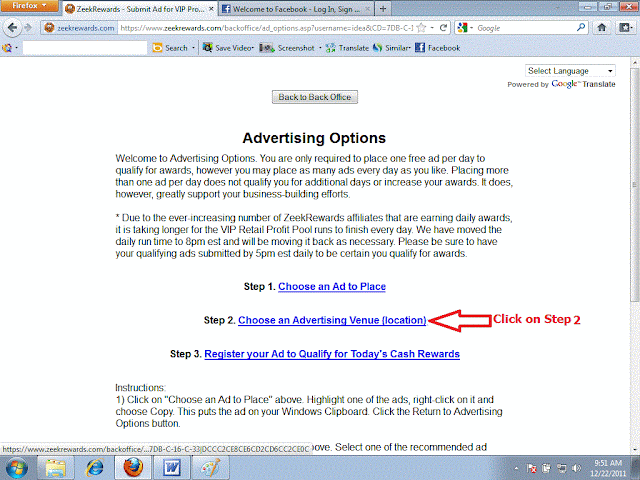Open the Google search engine selector
640x480 pixels.
pyautogui.click(x=465, y=28)
